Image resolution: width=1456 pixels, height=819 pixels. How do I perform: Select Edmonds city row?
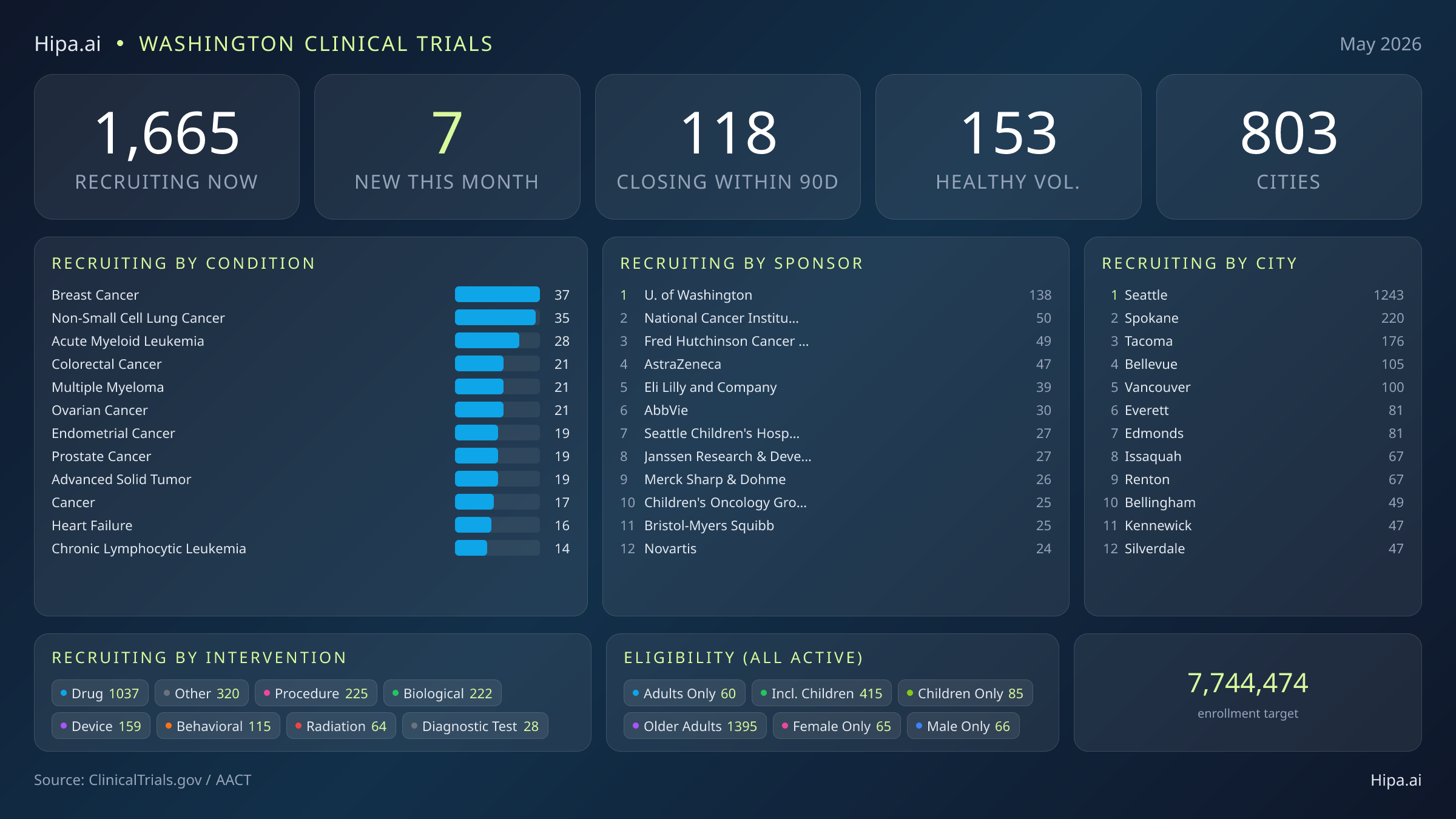pyautogui.click(x=1253, y=433)
